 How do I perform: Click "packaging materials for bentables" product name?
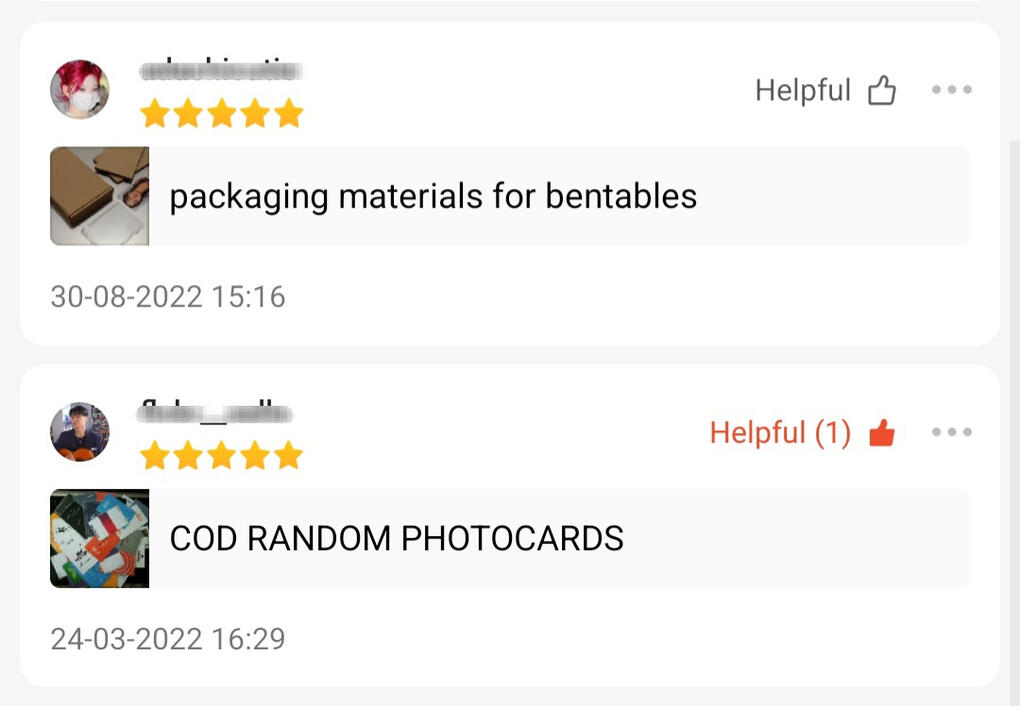tap(433, 196)
